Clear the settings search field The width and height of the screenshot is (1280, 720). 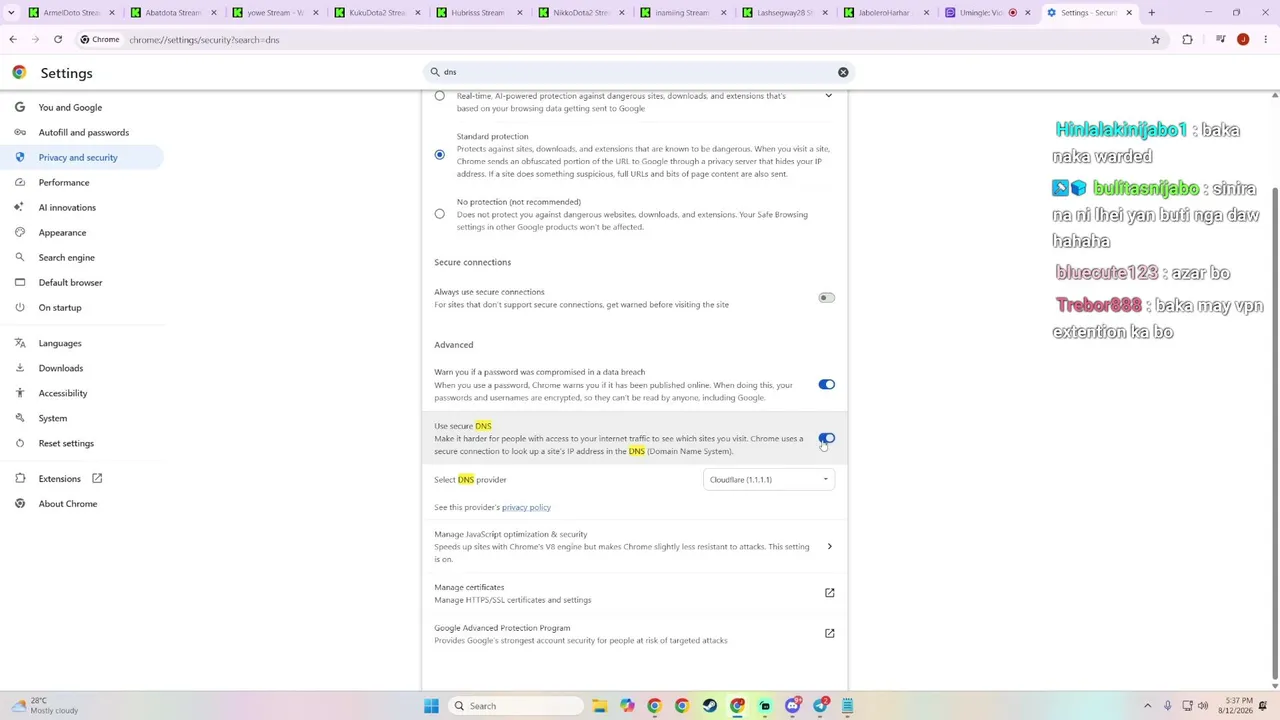tap(843, 72)
